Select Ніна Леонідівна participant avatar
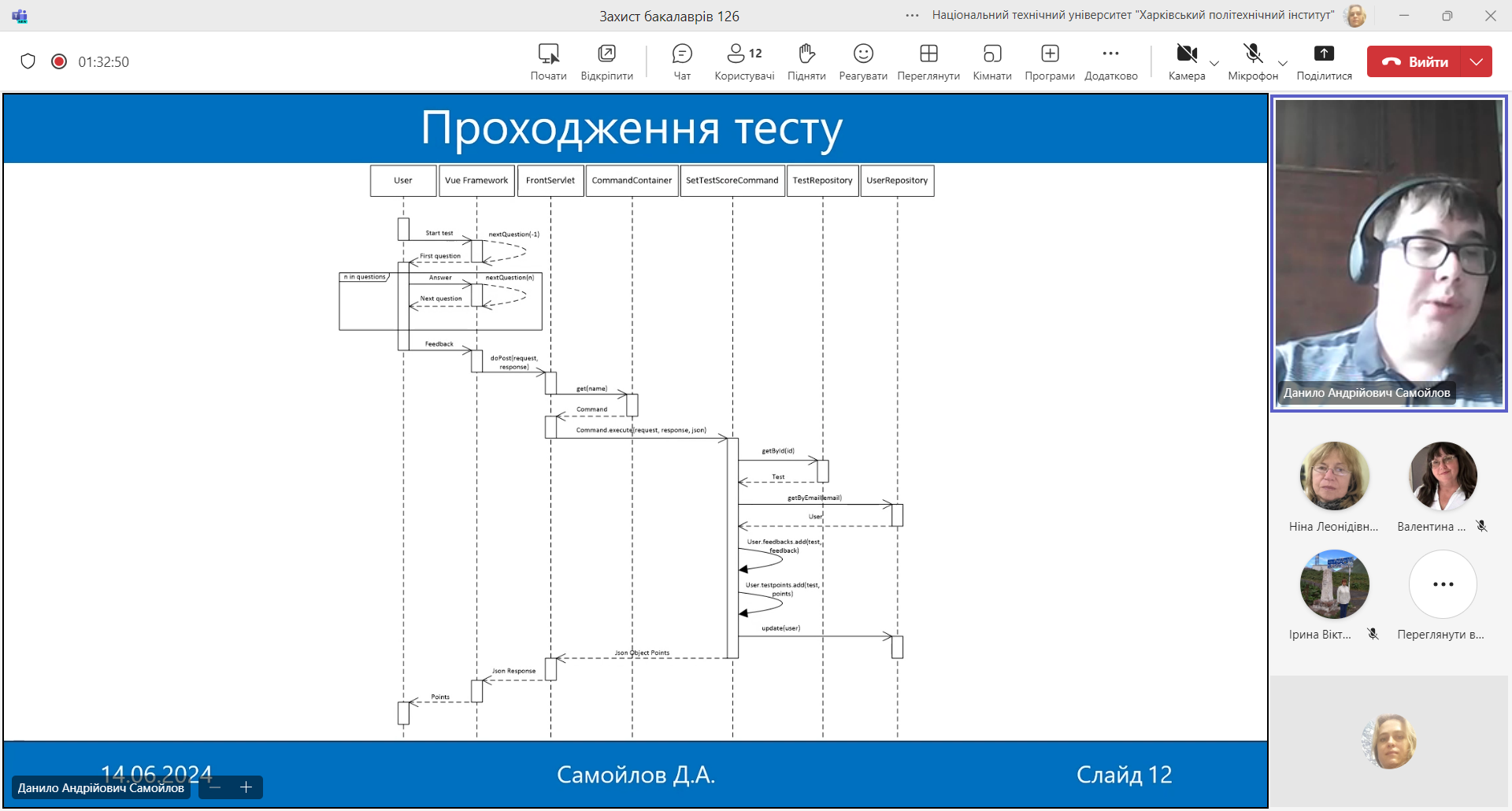The width and height of the screenshot is (1512, 811). coord(1333,476)
